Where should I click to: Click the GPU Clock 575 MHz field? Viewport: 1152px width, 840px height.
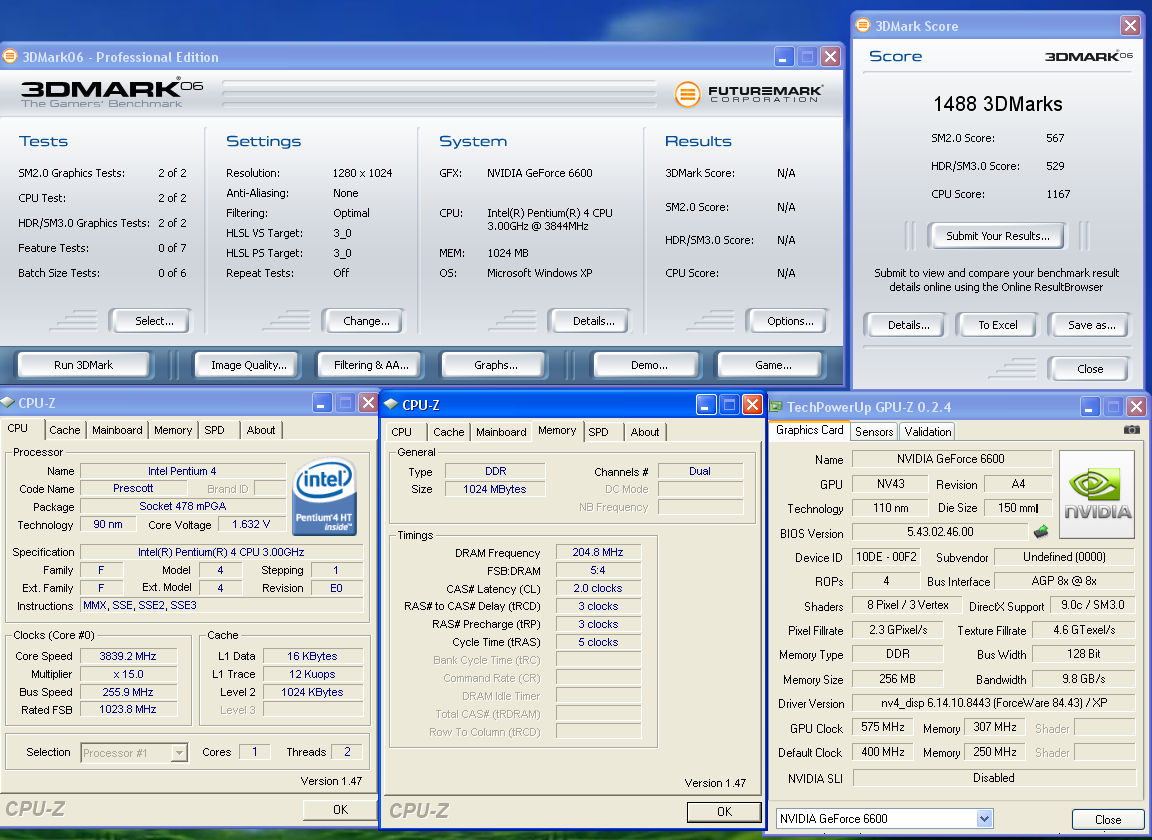pos(882,728)
